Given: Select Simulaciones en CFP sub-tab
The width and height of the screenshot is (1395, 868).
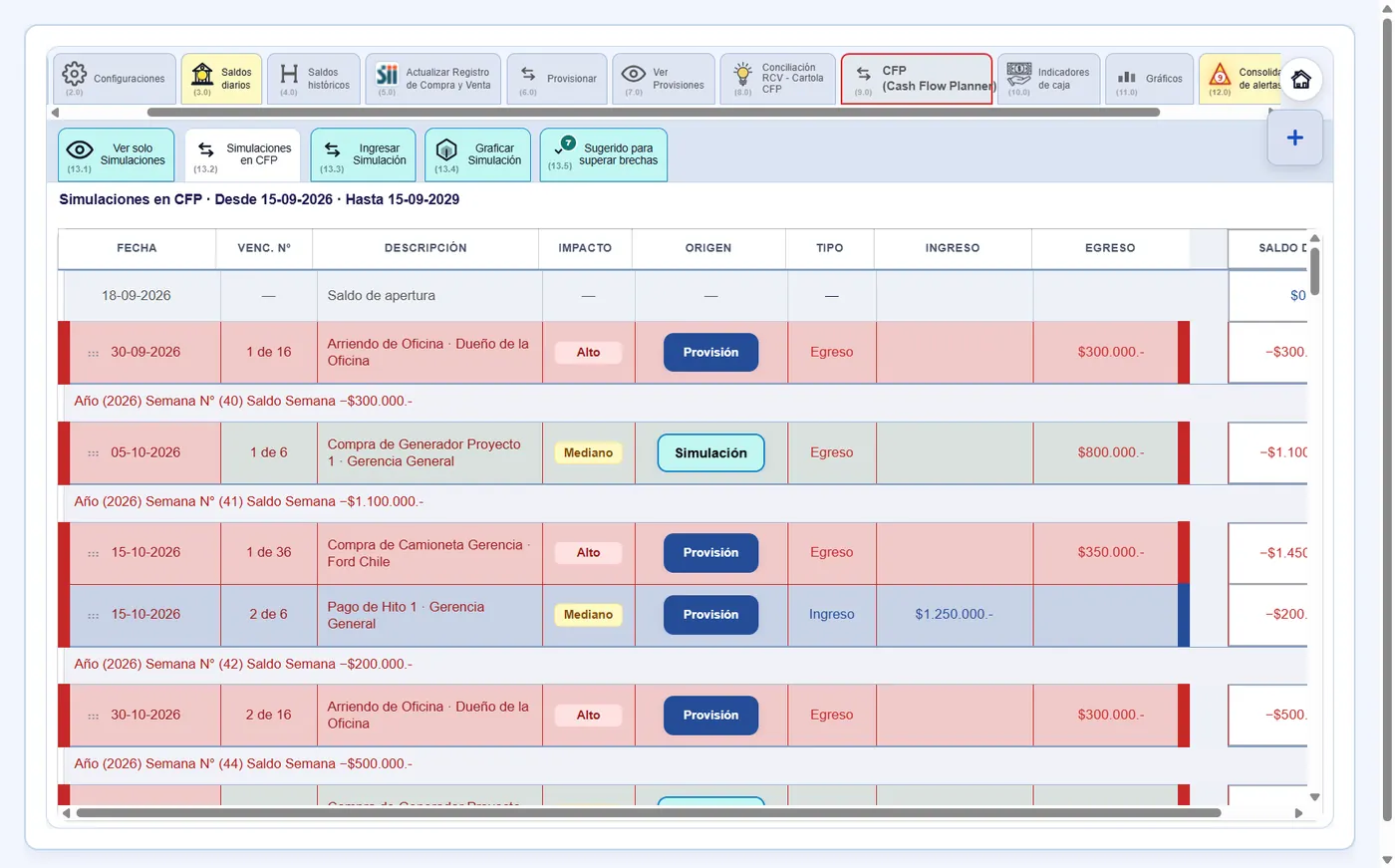Looking at the screenshot, I should pos(242,154).
